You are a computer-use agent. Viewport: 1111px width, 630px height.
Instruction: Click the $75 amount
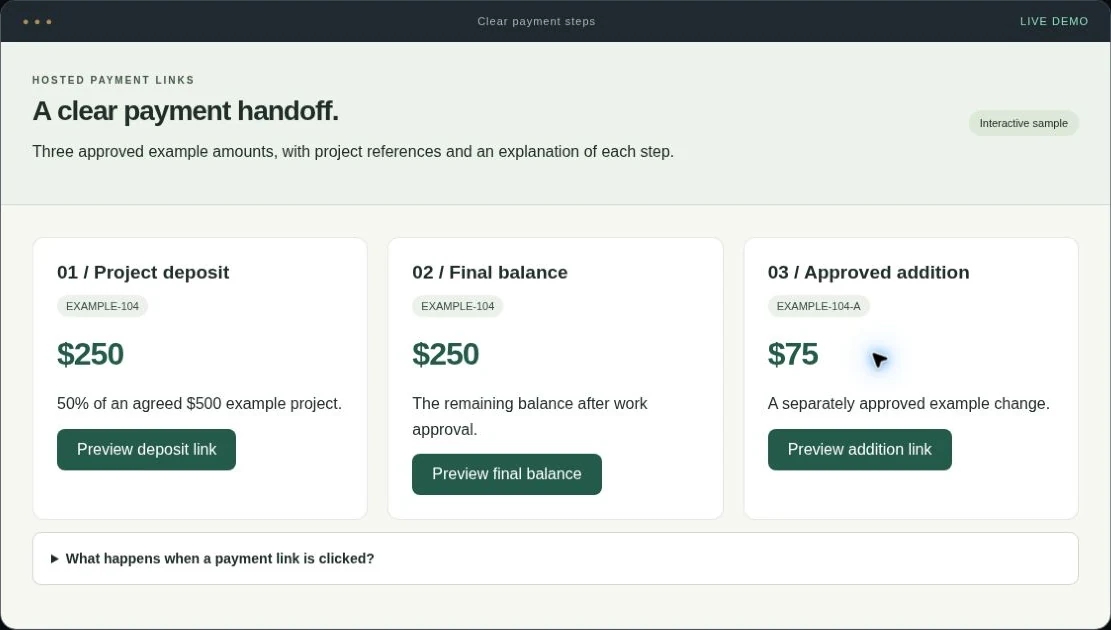coord(793,354)
